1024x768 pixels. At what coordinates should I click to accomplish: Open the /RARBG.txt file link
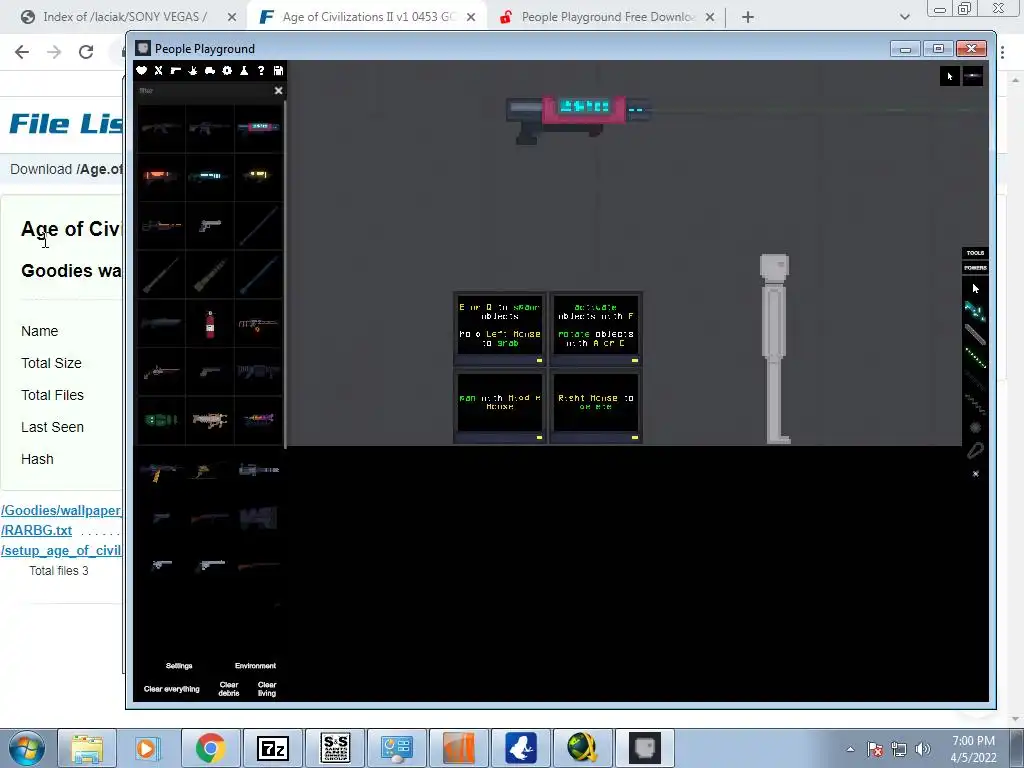(37, 530)
